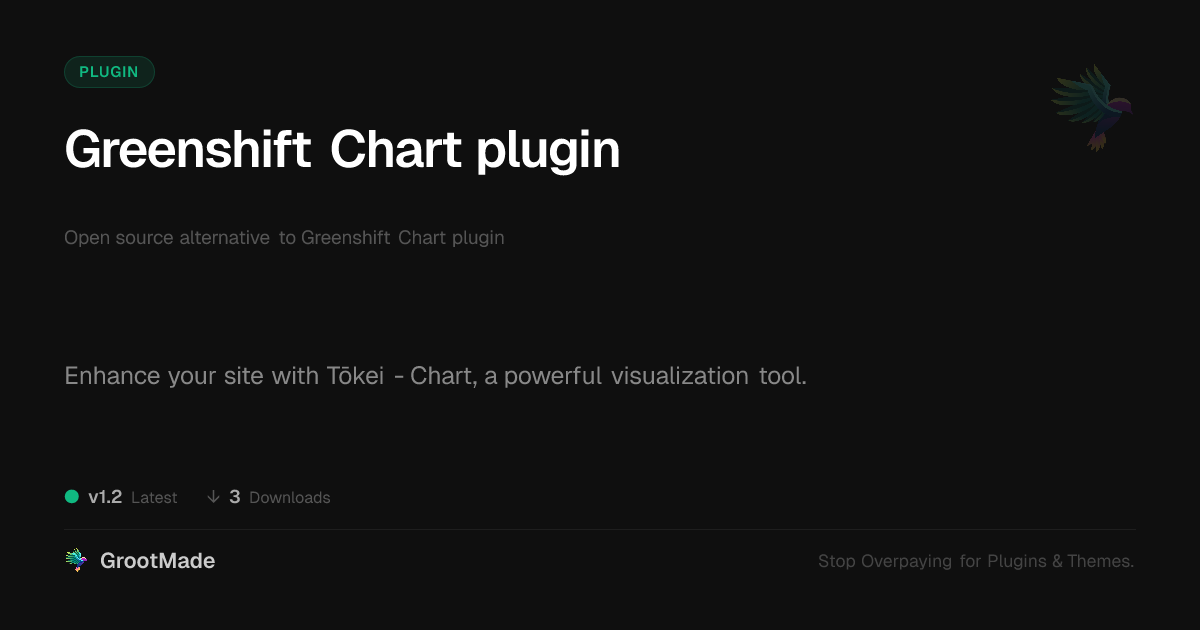Click the download count number 3
This screenshot has height=630, width=1200.
click(235, 496)
